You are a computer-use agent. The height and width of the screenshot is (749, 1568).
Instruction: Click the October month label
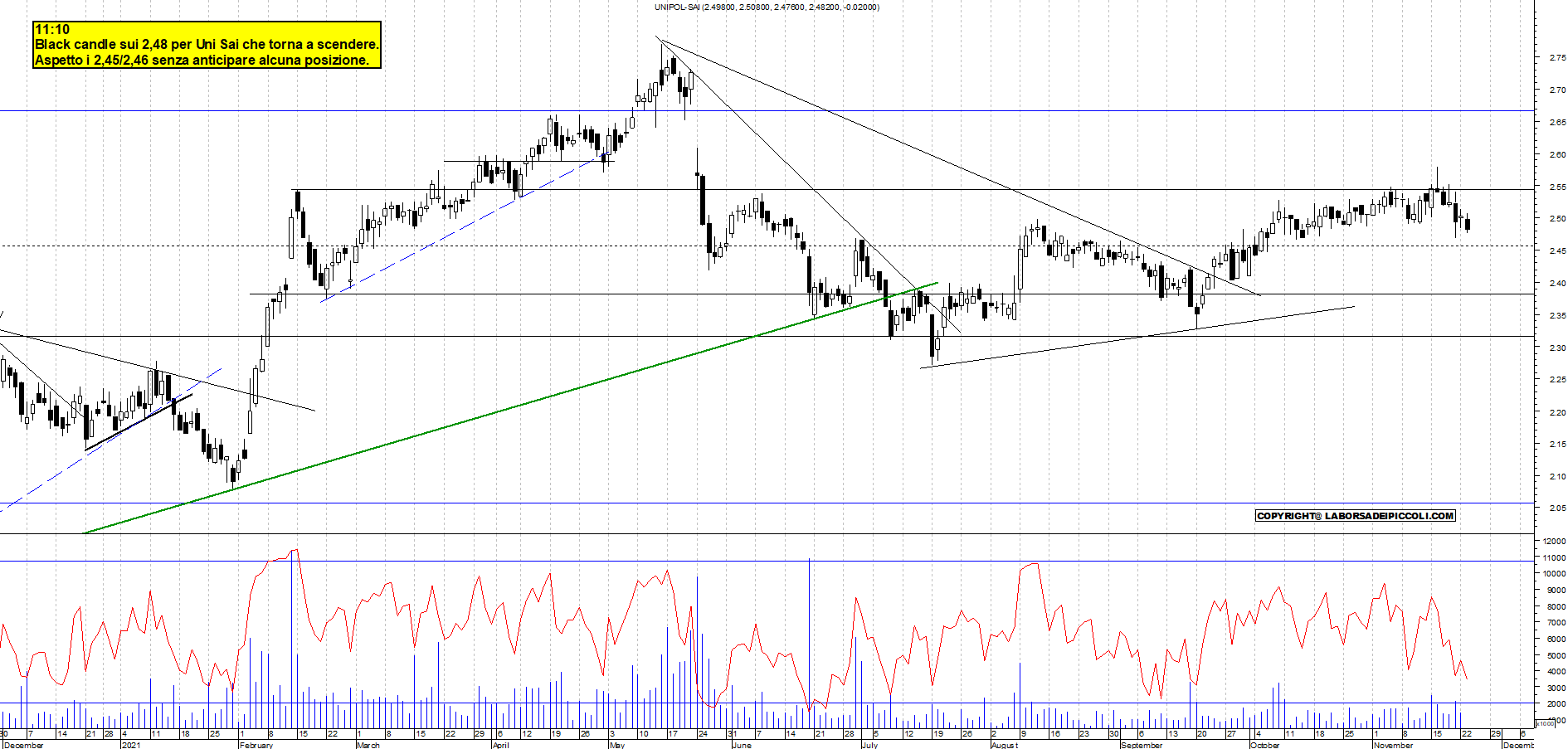pyautogui.click(x=1264, y=745)
